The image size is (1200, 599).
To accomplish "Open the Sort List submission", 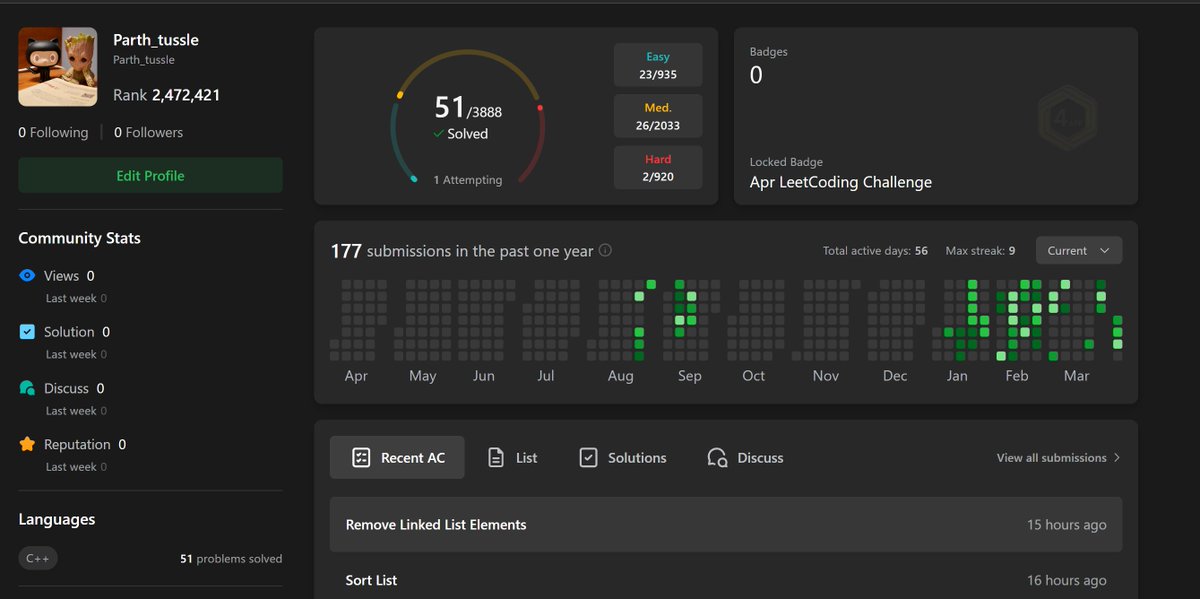I will click(x=726, y=580).
